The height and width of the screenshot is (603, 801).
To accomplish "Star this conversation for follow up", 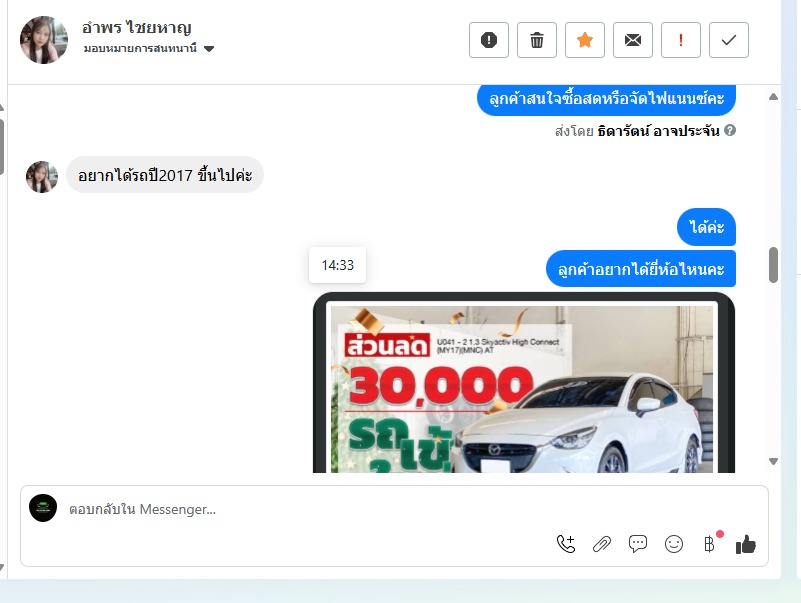I will [585, 40].
